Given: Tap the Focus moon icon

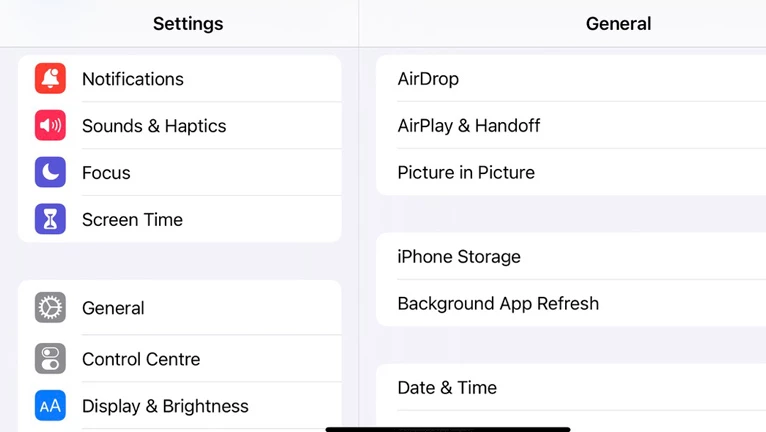Looking at the screenshot, I should pyautogui.click(x=50, y=172).
